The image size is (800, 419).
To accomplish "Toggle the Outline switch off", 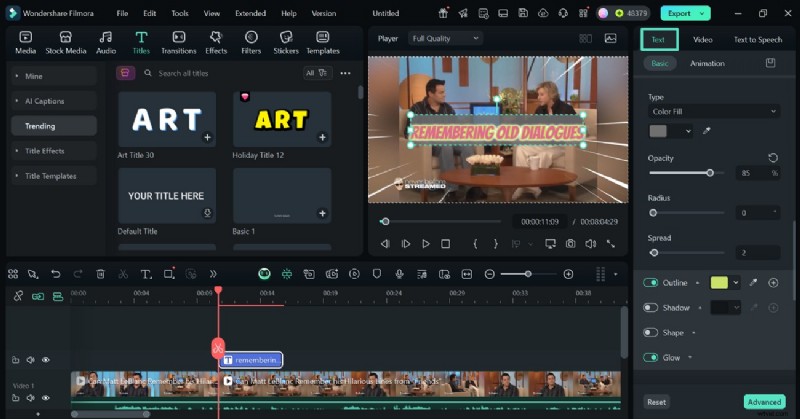I will (x=651, y=283).
